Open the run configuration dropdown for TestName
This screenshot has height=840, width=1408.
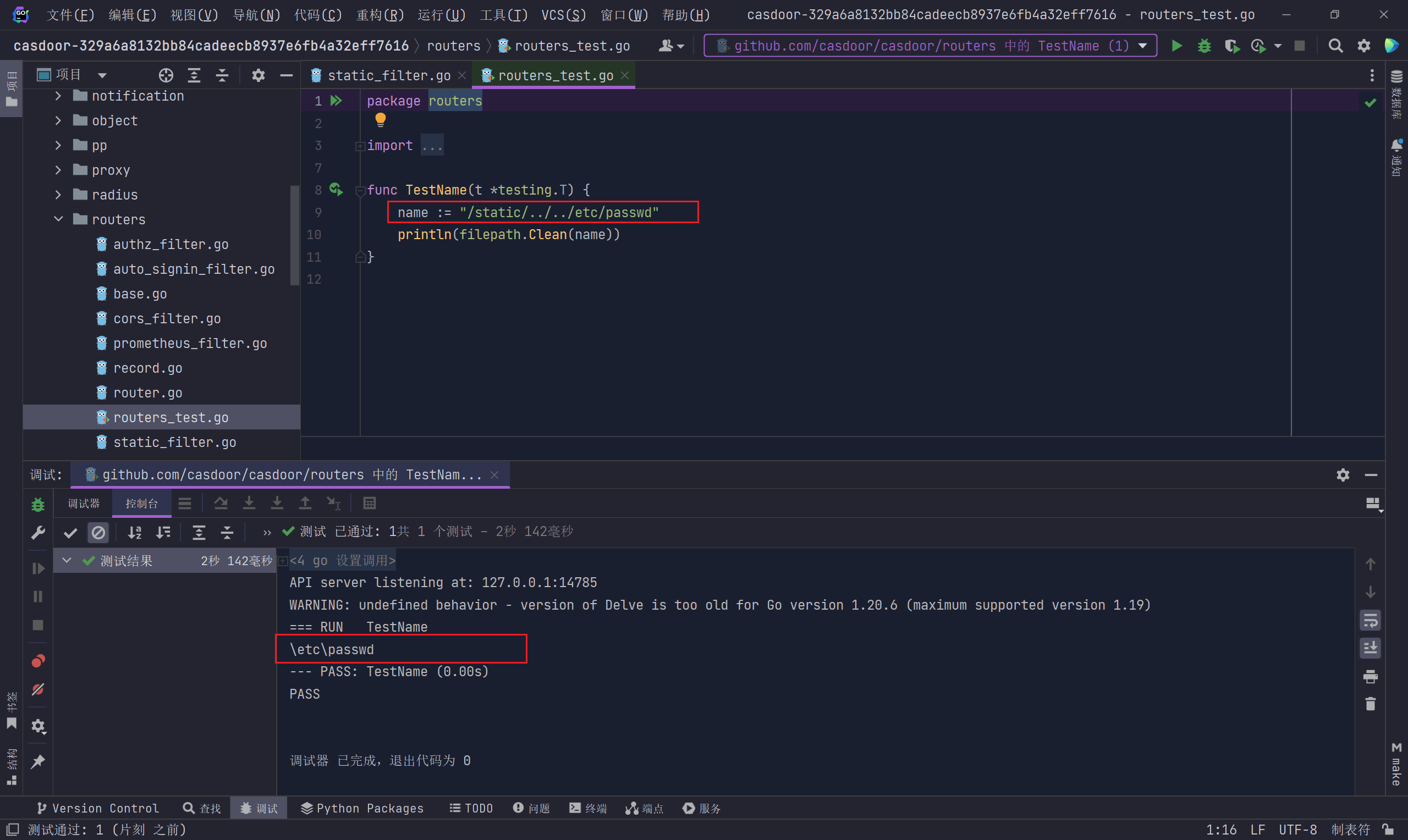(x=1143, y=46)
